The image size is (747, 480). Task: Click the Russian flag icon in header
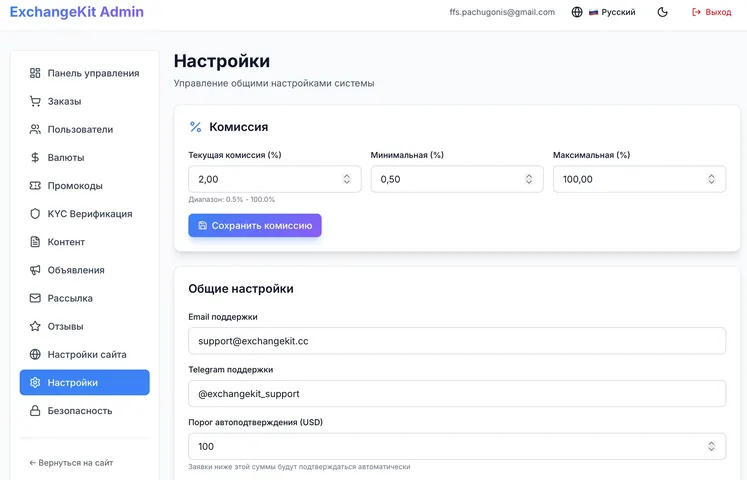[593, 12]
